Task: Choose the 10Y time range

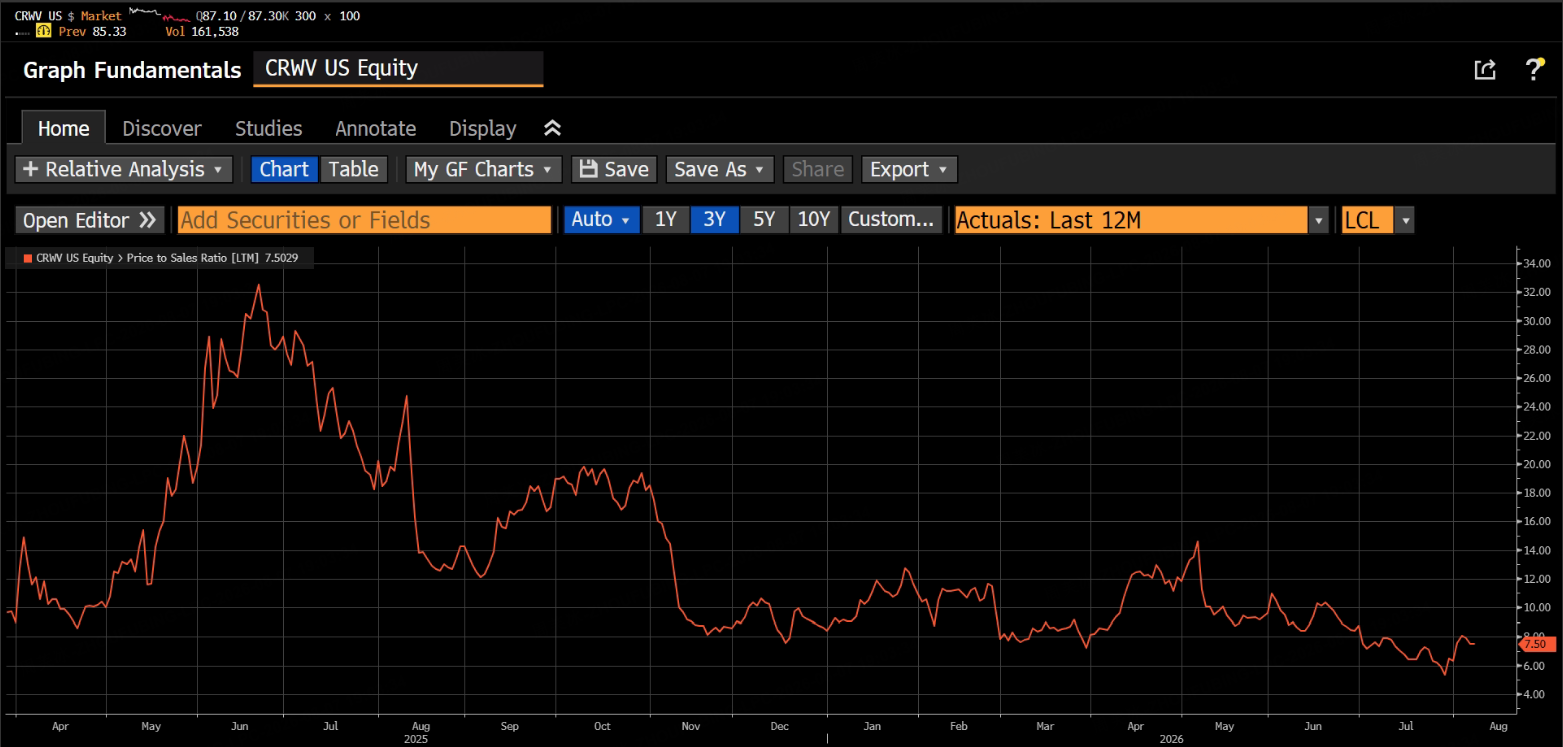Action: [x=815, y=220]
